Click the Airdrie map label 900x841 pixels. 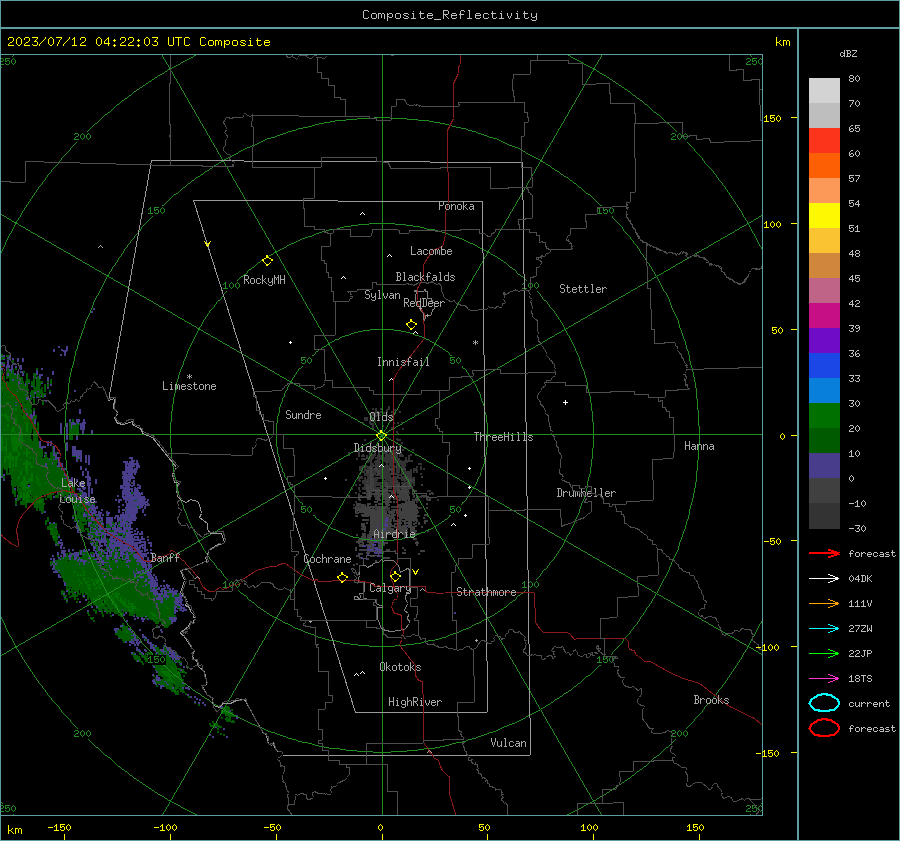(394, 534)
